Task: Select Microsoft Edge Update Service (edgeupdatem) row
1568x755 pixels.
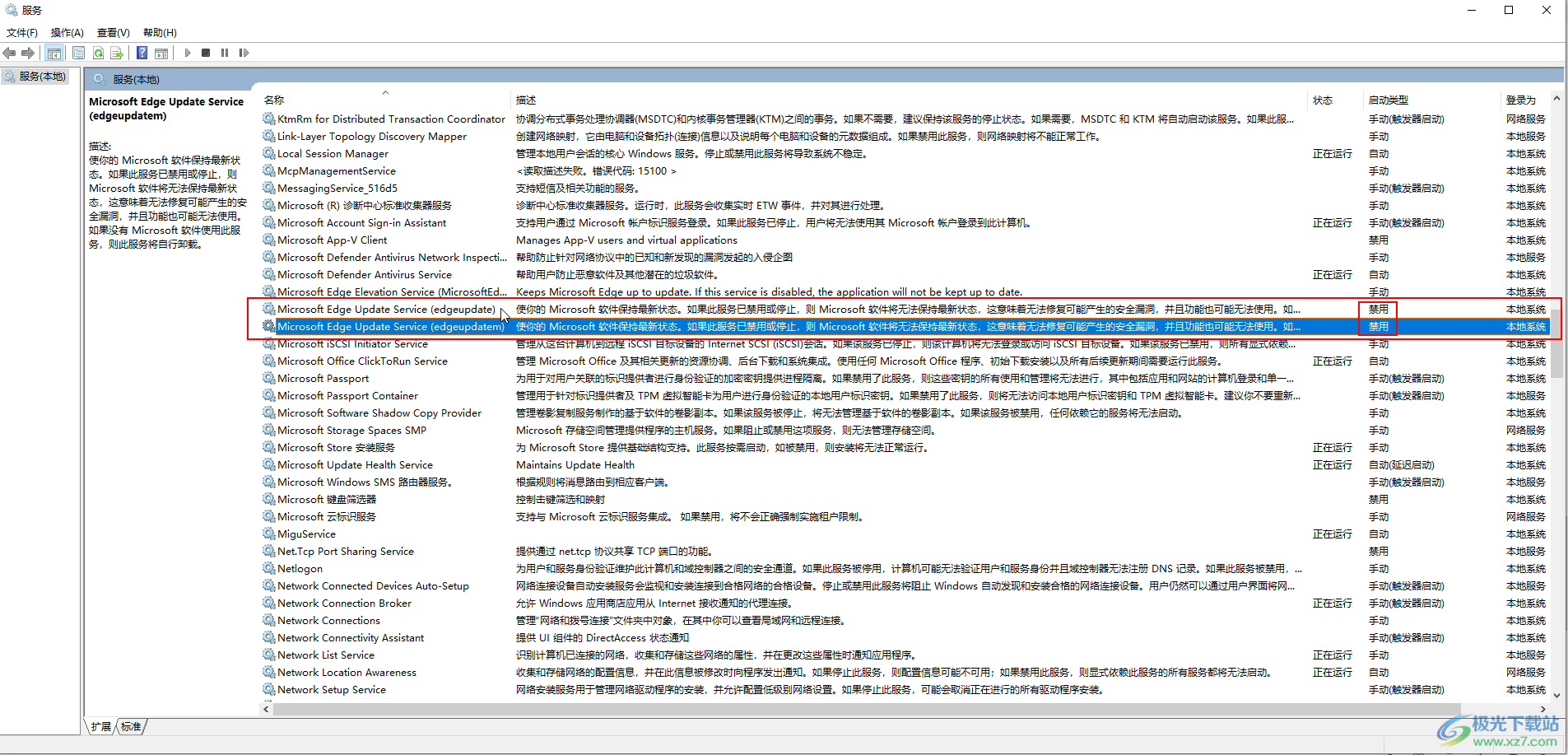Action: point(905,327)
